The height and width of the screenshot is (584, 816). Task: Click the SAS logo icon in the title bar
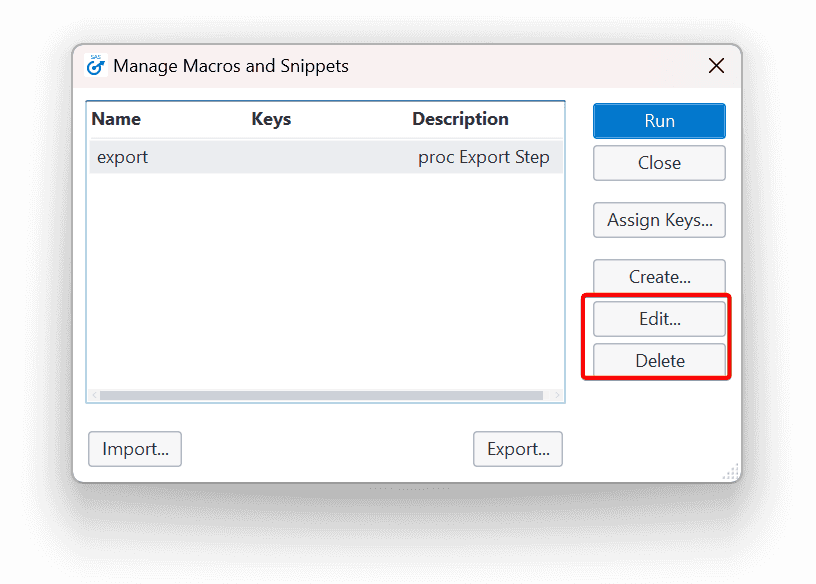(96, 65)
